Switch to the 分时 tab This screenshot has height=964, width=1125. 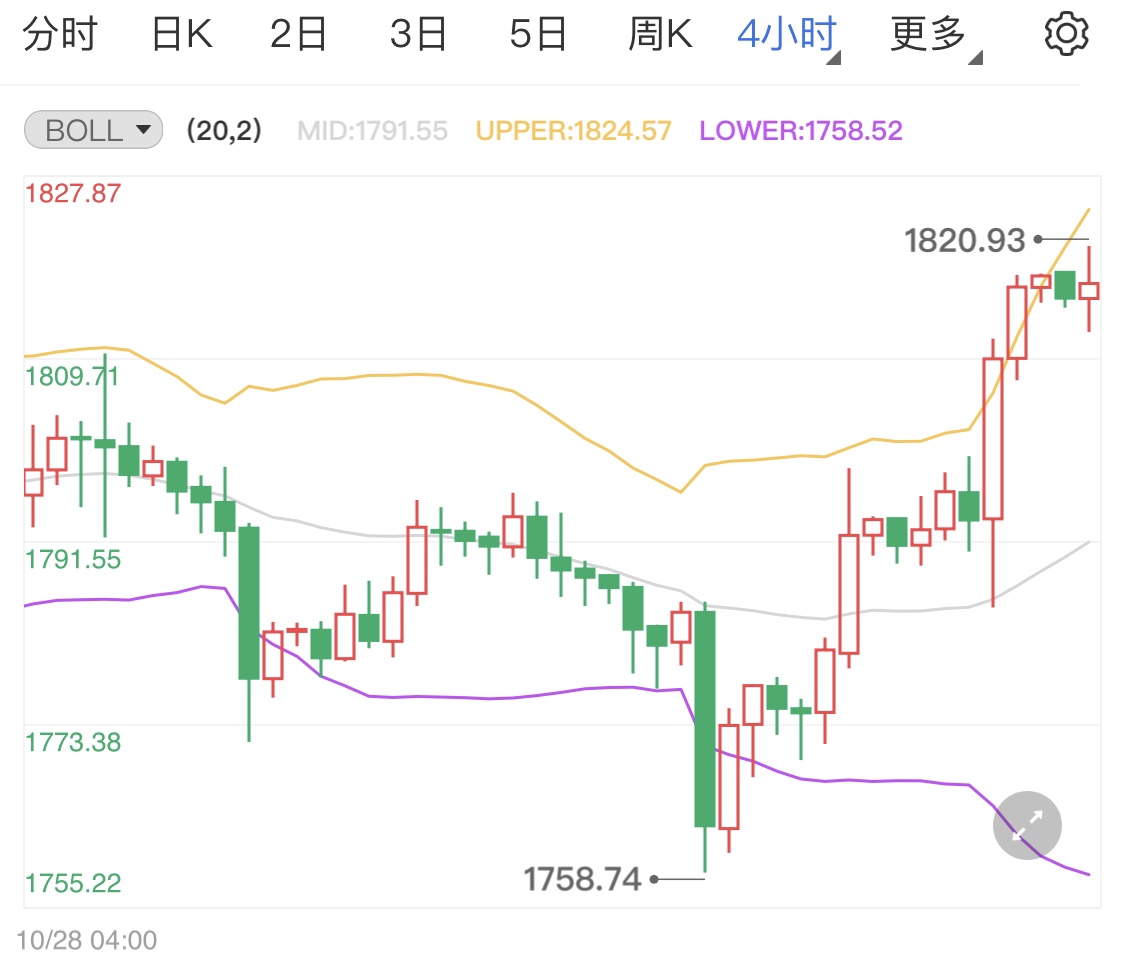tap(60, 34)
